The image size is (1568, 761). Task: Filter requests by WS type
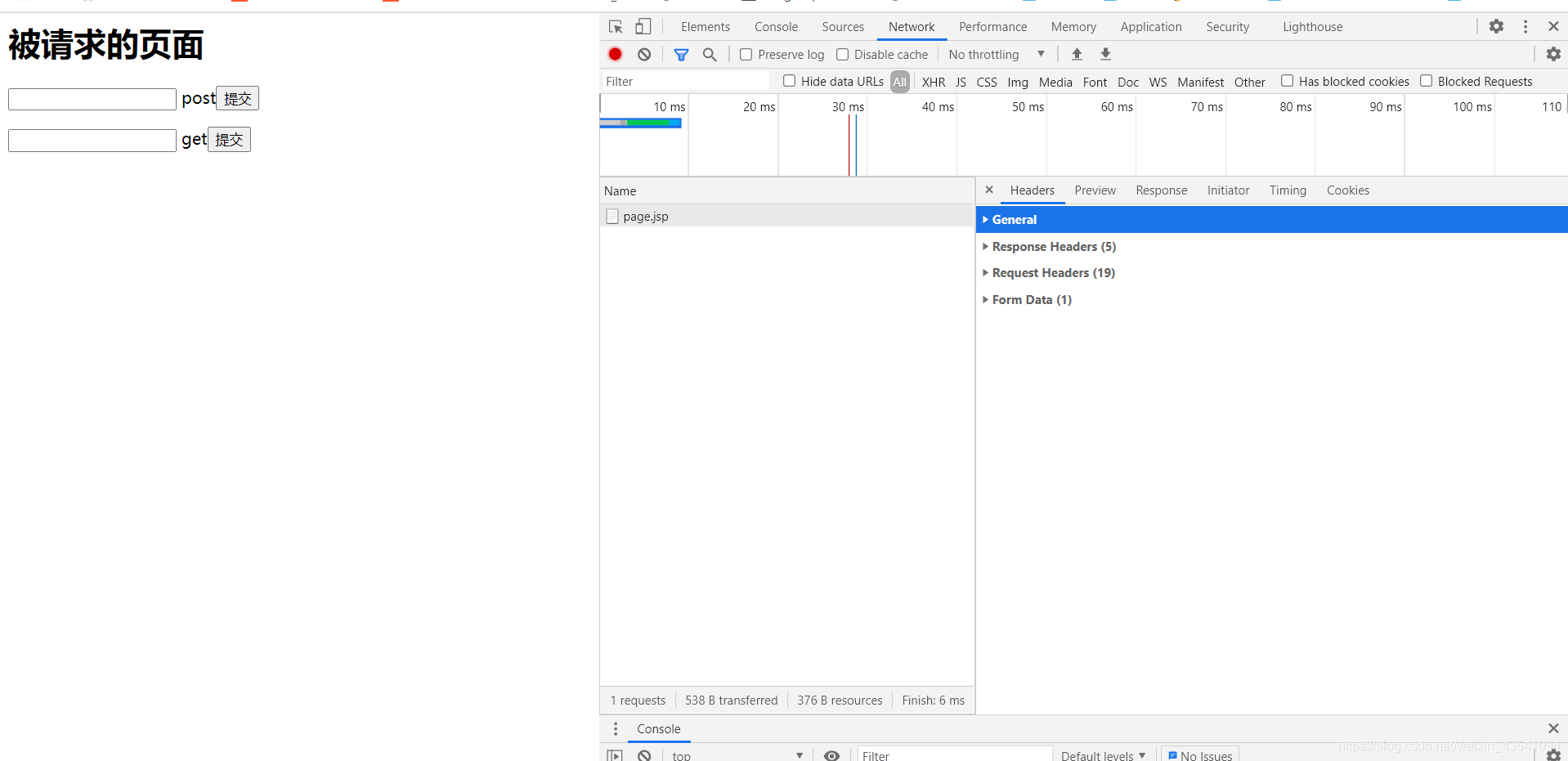[x=1158, y=82]
